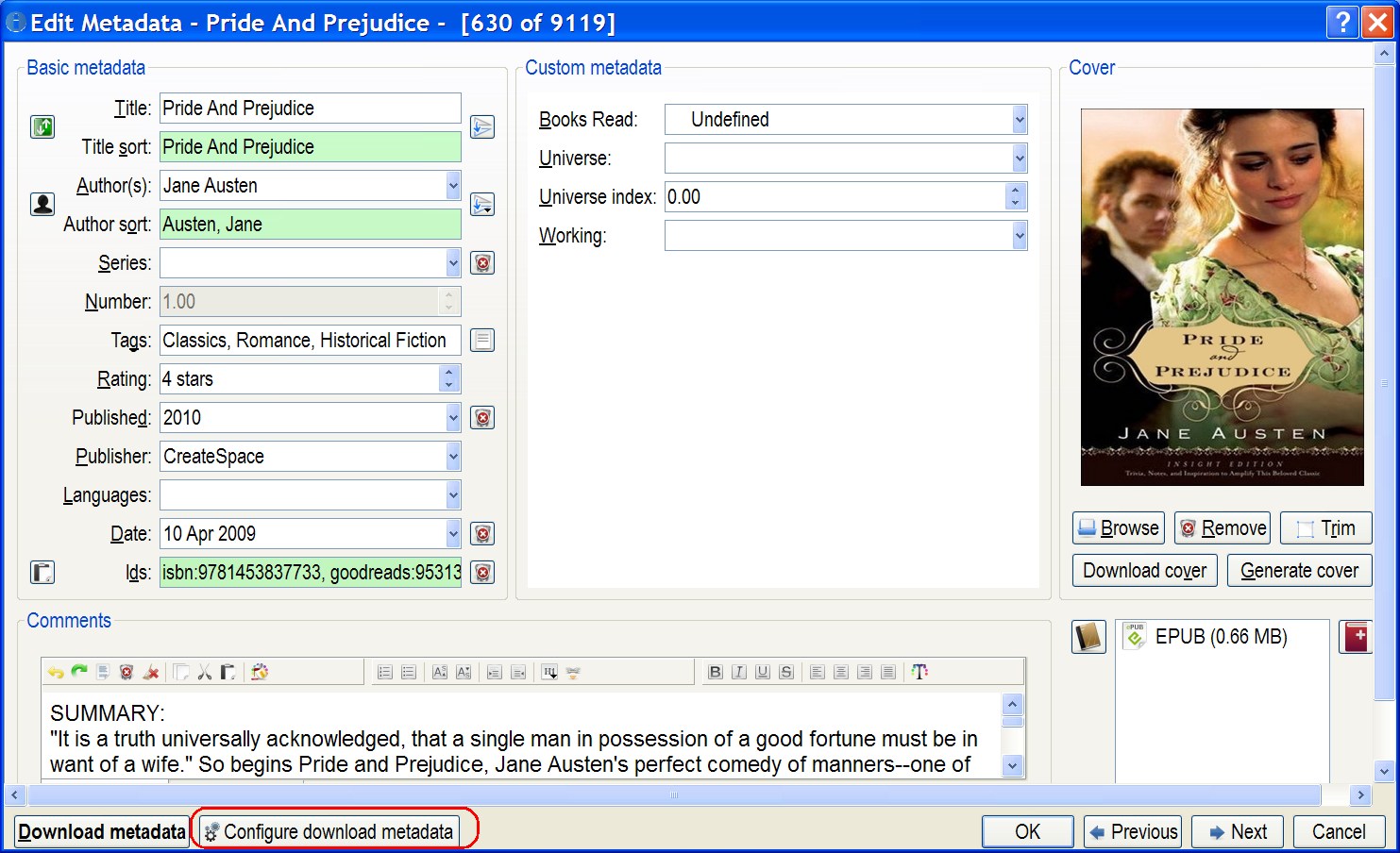Remove the current cover
Viewport: 1400px width, 853px height.
pos(1223,528)
